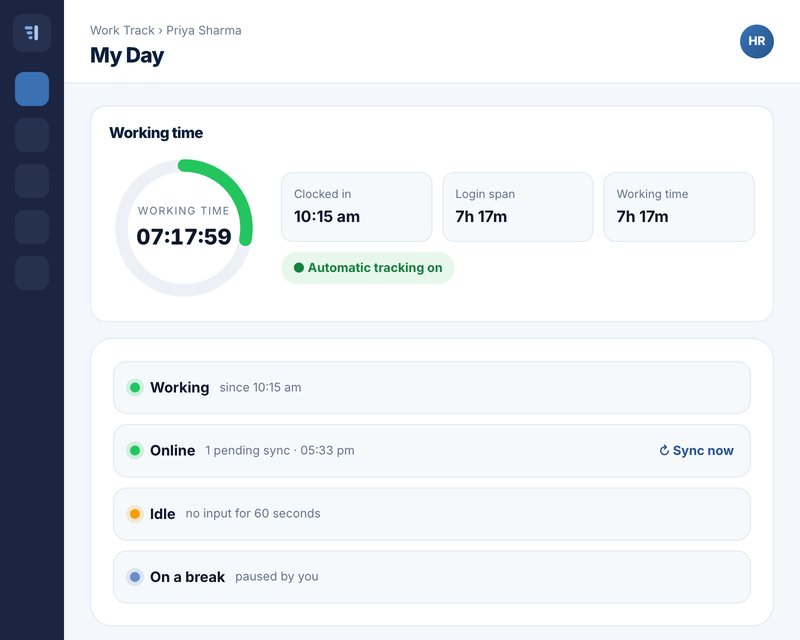Image resolution: width=800 pixels, height=640 pixels.
Task: Open the last sidebar navigation item
Action: pyautogui.click(x=32, y=273)
